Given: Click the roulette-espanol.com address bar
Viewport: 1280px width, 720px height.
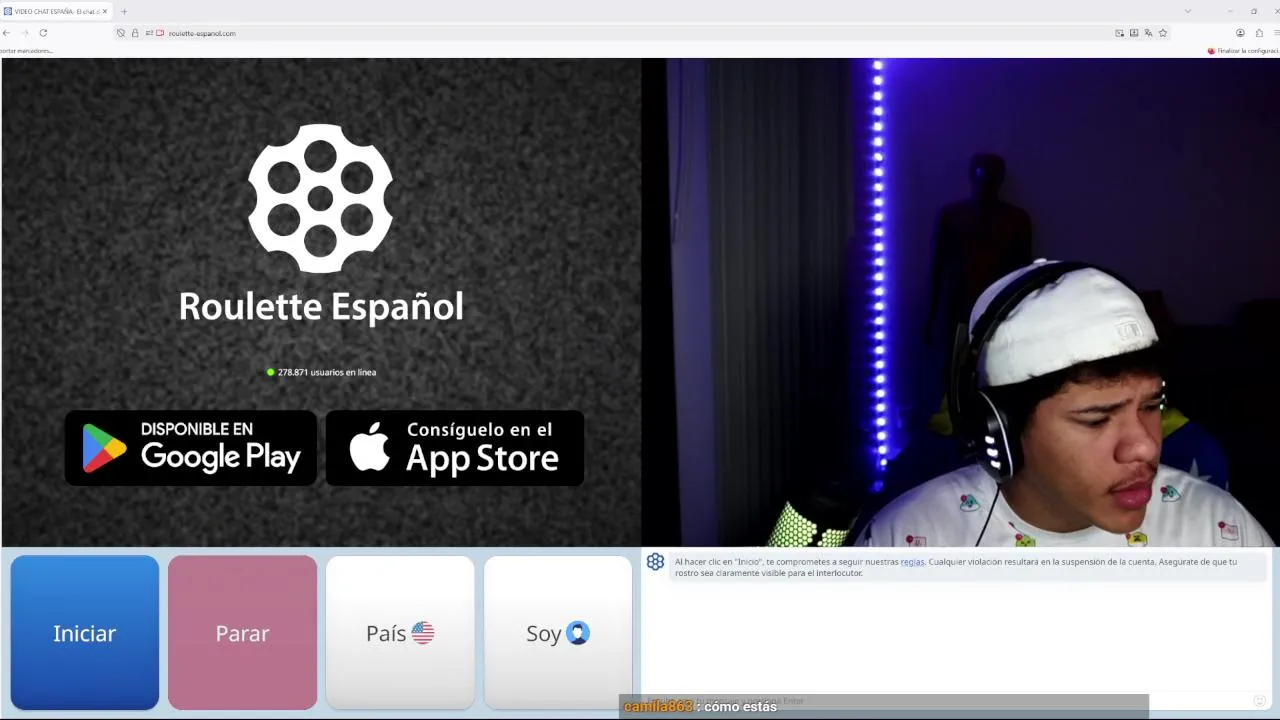Looking at the screenshot, I should tap(640, 33).
